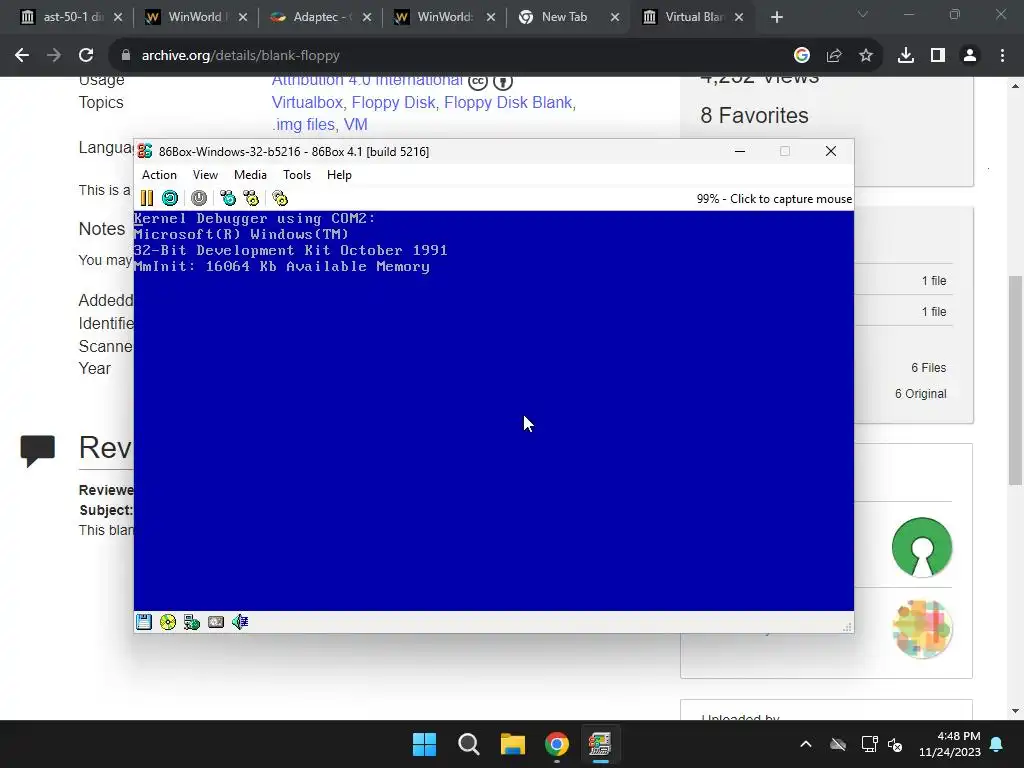This screenshot has width=1024, height=768.
Task: Open Windows taskbar search
Action: coord(468,744)
